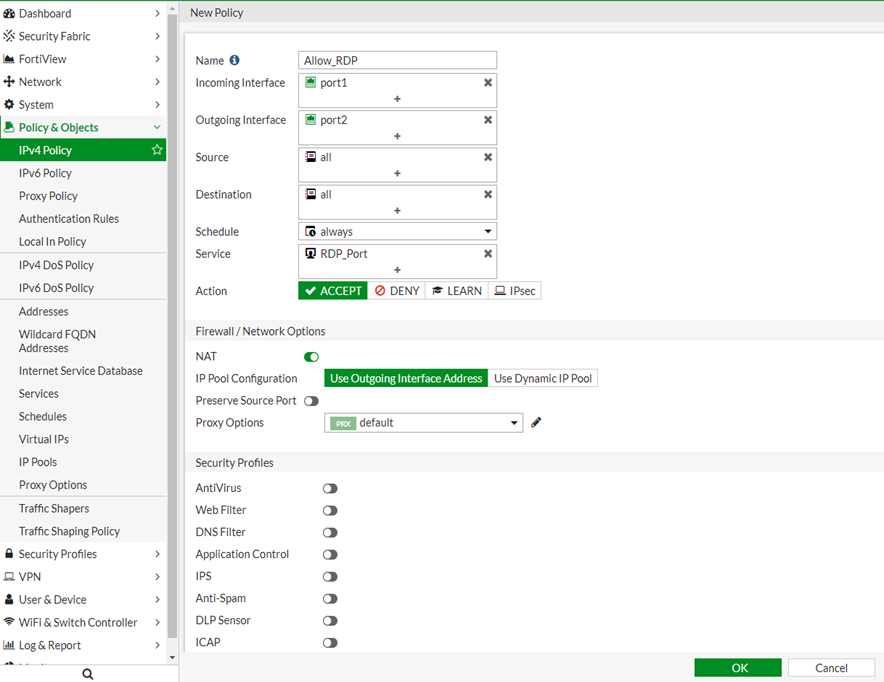
Task: Open the Proxy Options default dropdown
Action: pos(423,423)
